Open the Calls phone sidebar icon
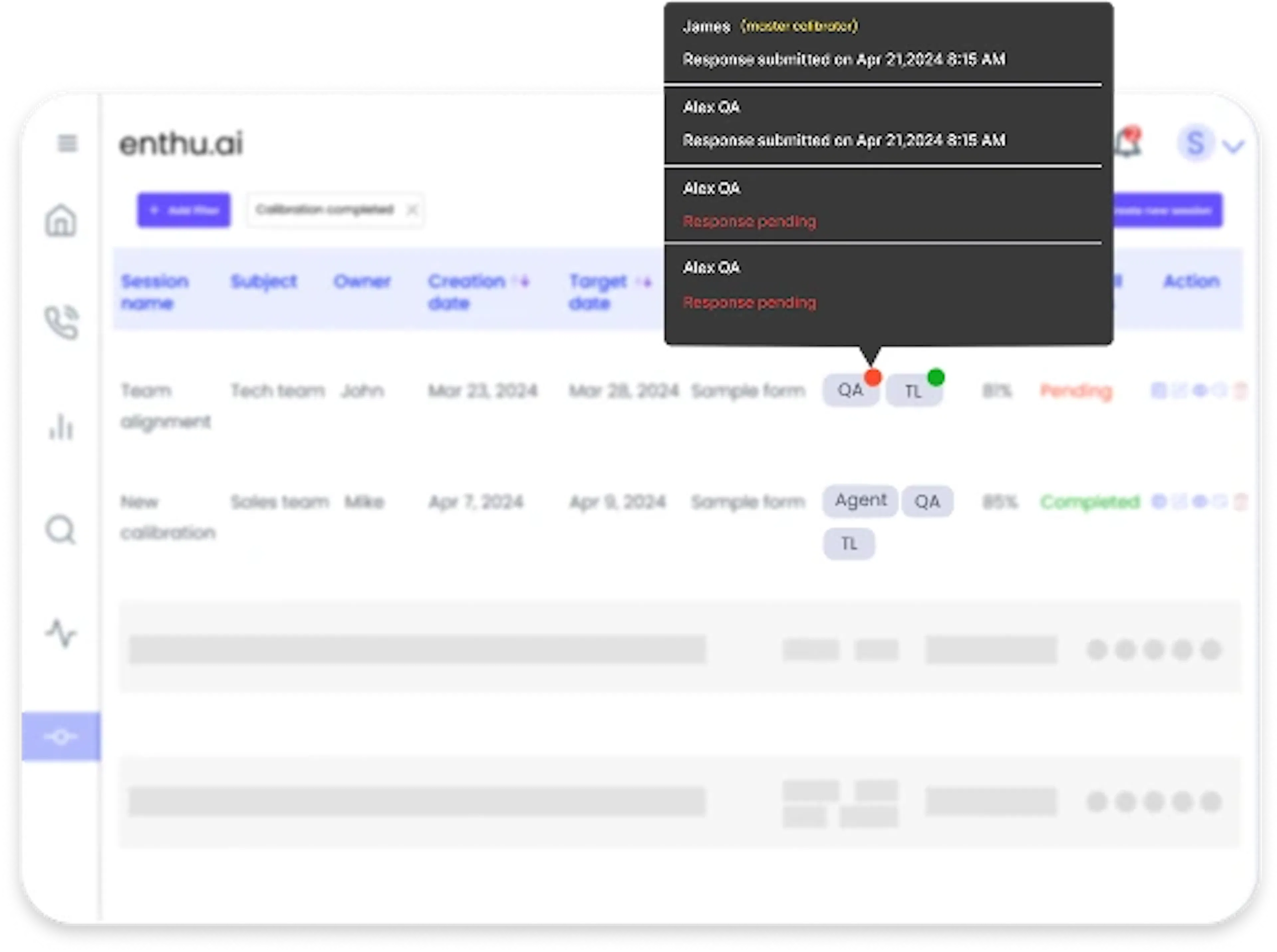This screenshot has width=1277, height=952. [x=62, y=322]
